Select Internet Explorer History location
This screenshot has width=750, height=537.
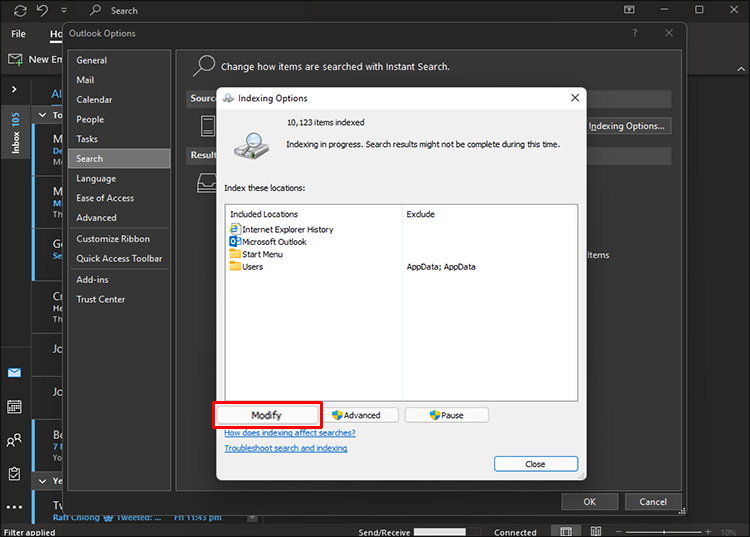287,229
